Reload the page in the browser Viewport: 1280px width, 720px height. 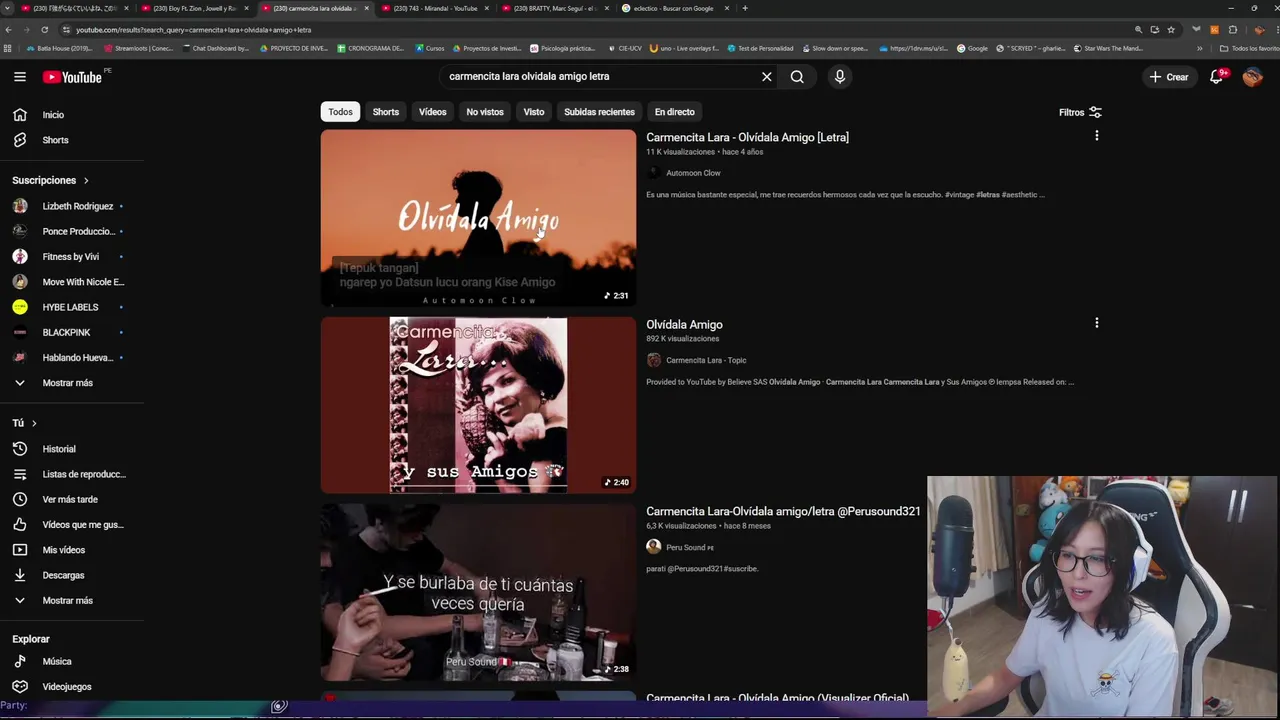click(x=44, y=30)
